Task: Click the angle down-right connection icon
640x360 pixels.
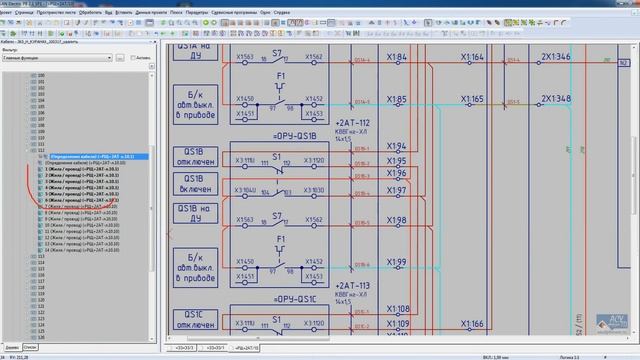Action: [x=556, y=23]
